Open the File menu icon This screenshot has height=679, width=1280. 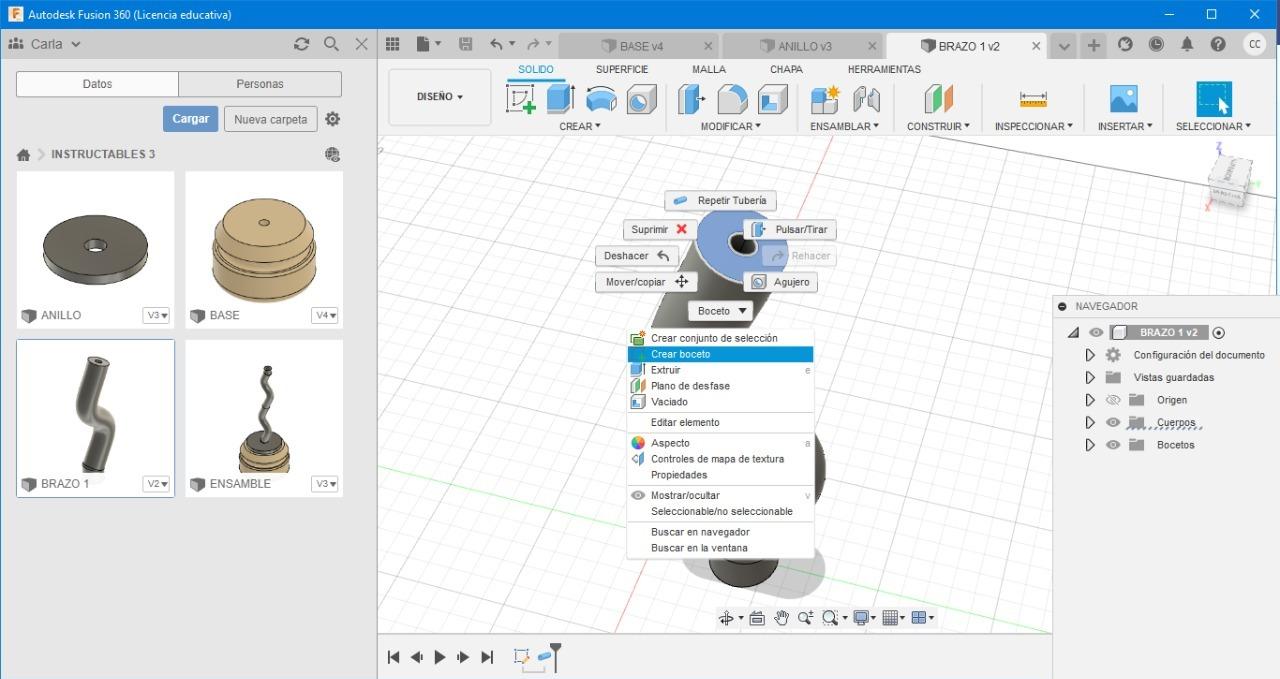[428, 44]
